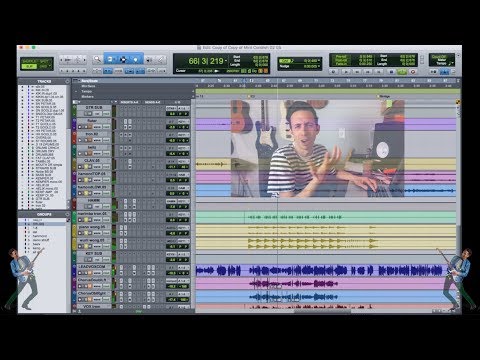480x360 pixels.
Task: Click the Stop transport button
Action: 391,72
